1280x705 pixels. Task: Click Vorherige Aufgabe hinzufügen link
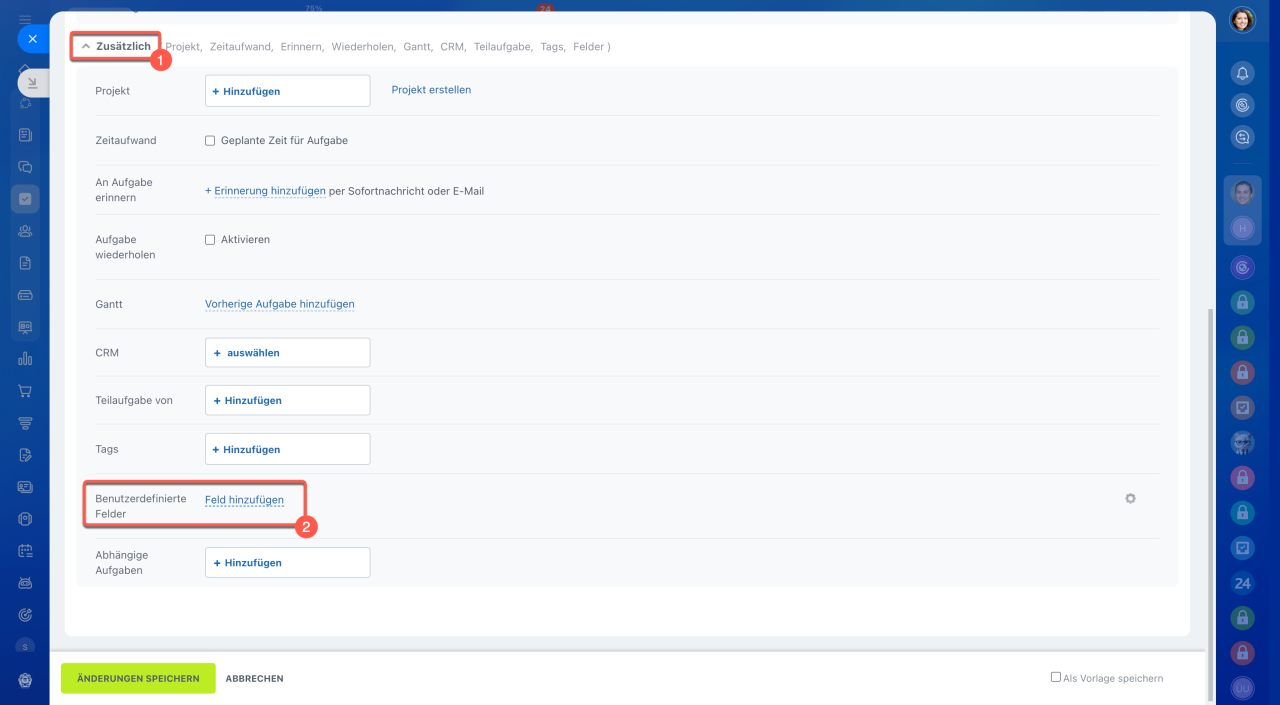click(x=280, y=304)
